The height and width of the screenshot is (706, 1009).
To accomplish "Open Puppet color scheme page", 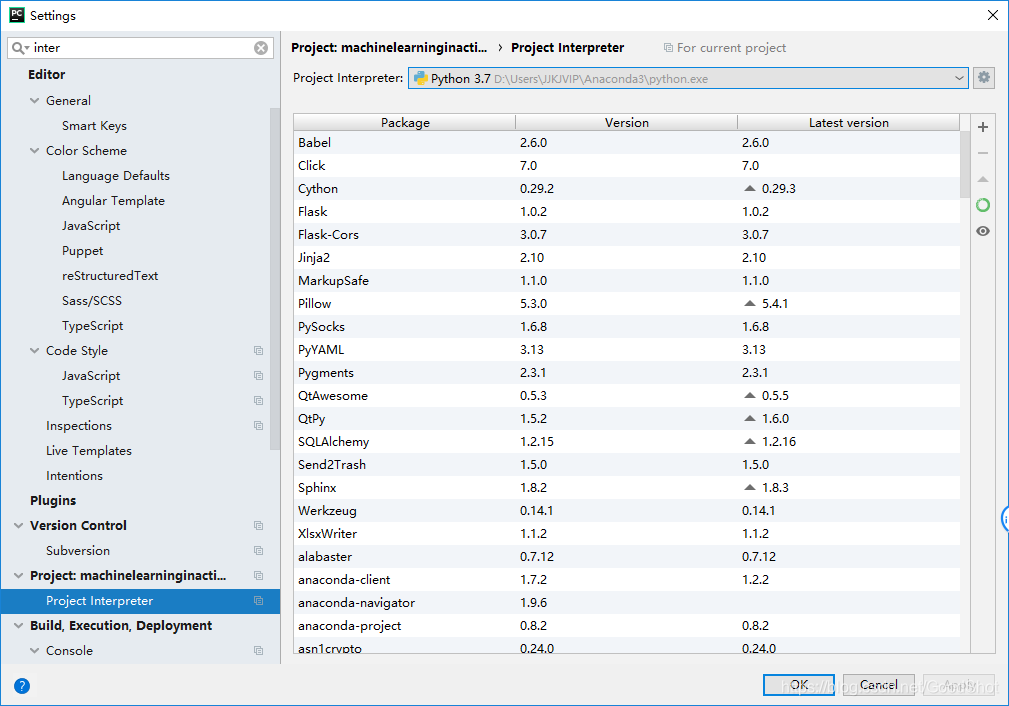I will pyautogui.click(x=82, y=251).
